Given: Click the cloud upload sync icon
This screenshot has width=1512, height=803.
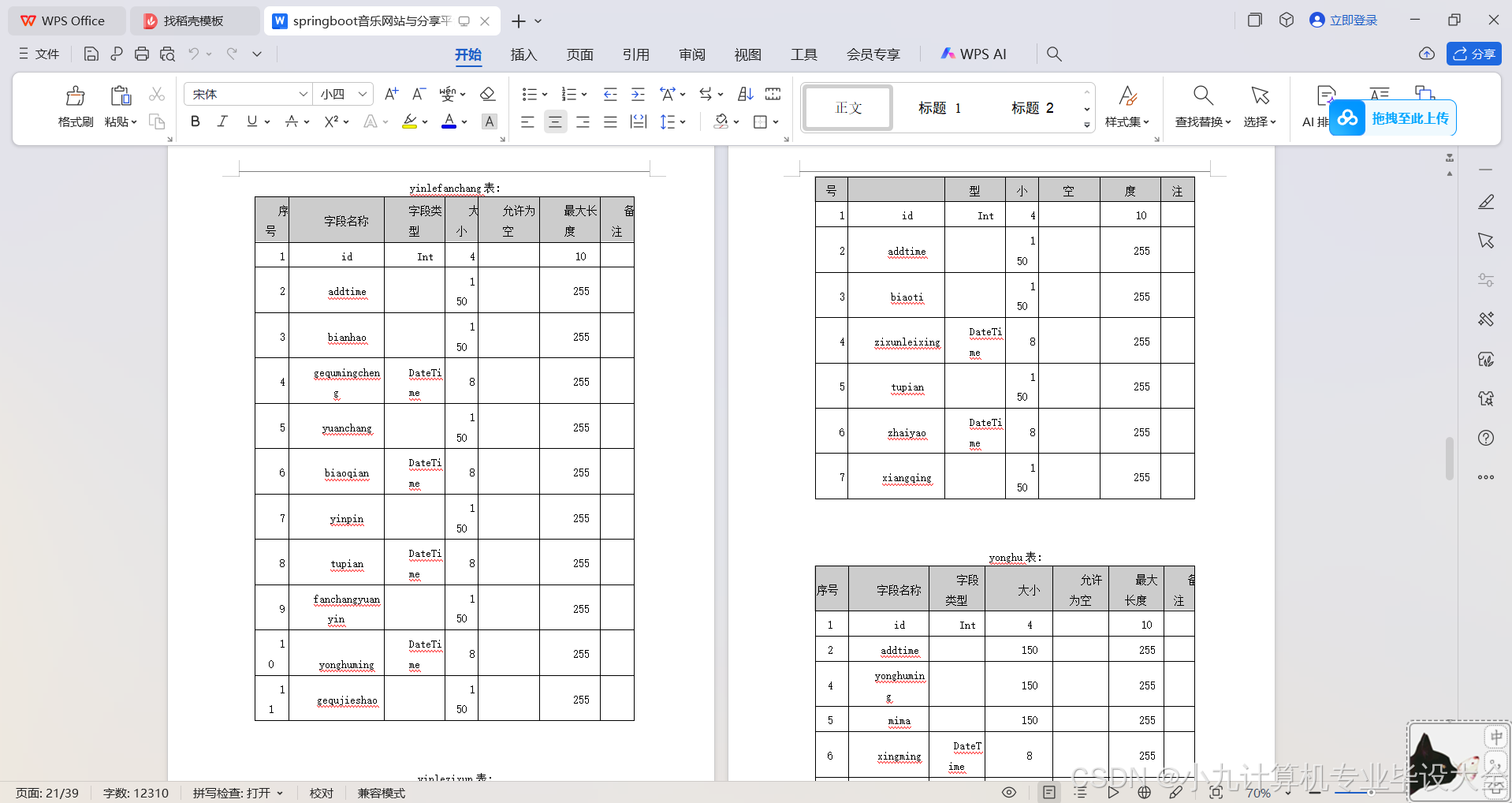Looking at the screenshot, I should 1427,54.
